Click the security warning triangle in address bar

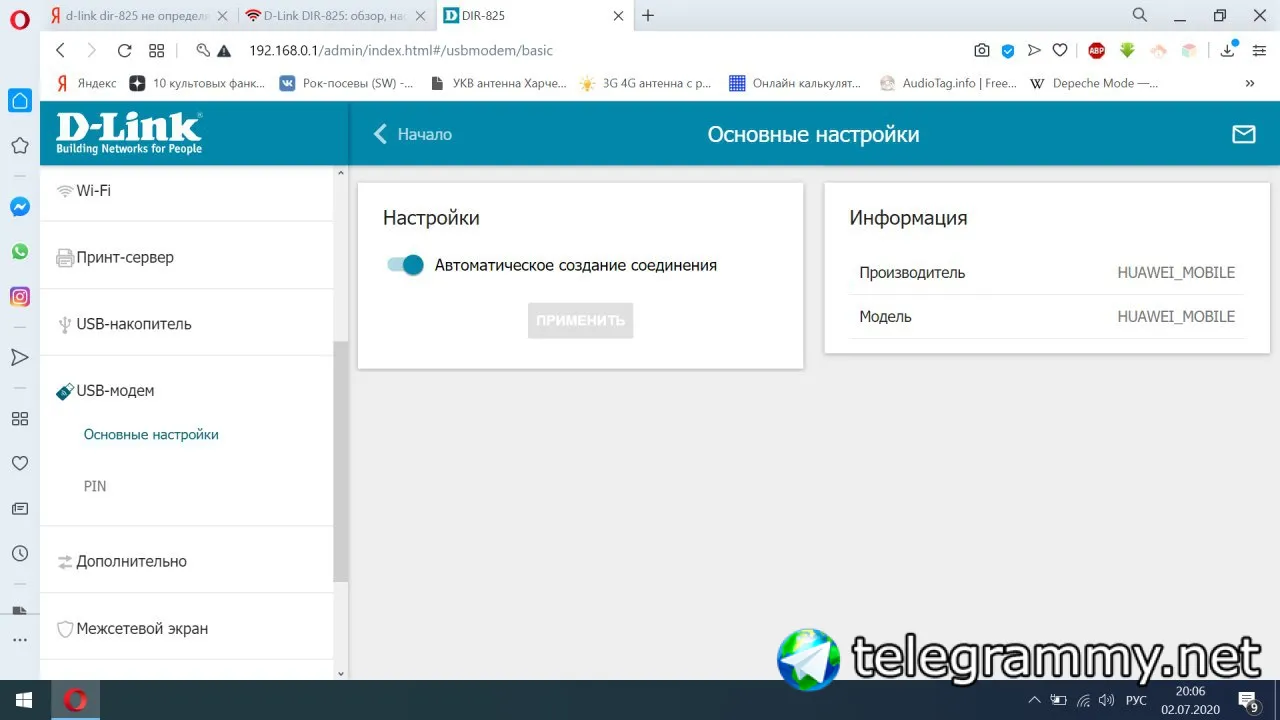[x=224, y=50]
